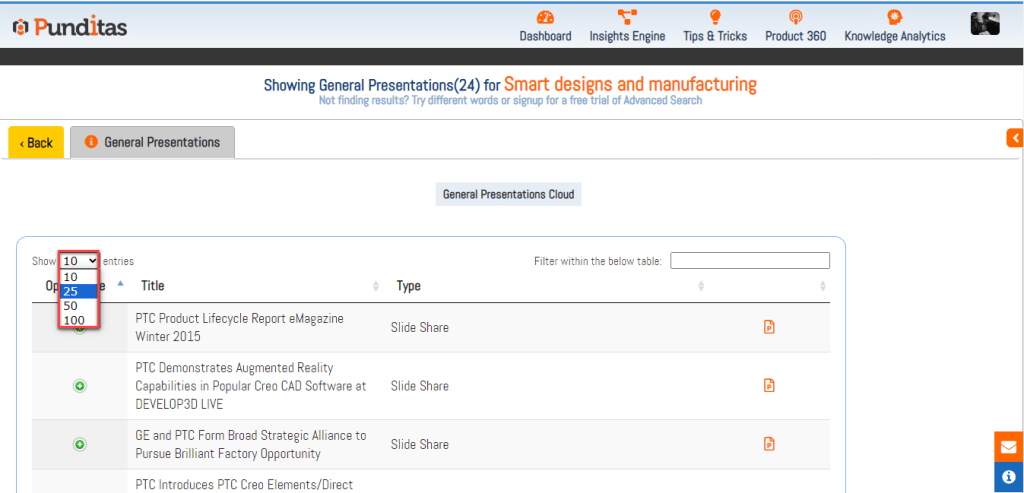The height and width of the screenshot is (493, 1024).
Task: Click the Tips & Tricks lightbulb icon
Action: pos(715,17)
